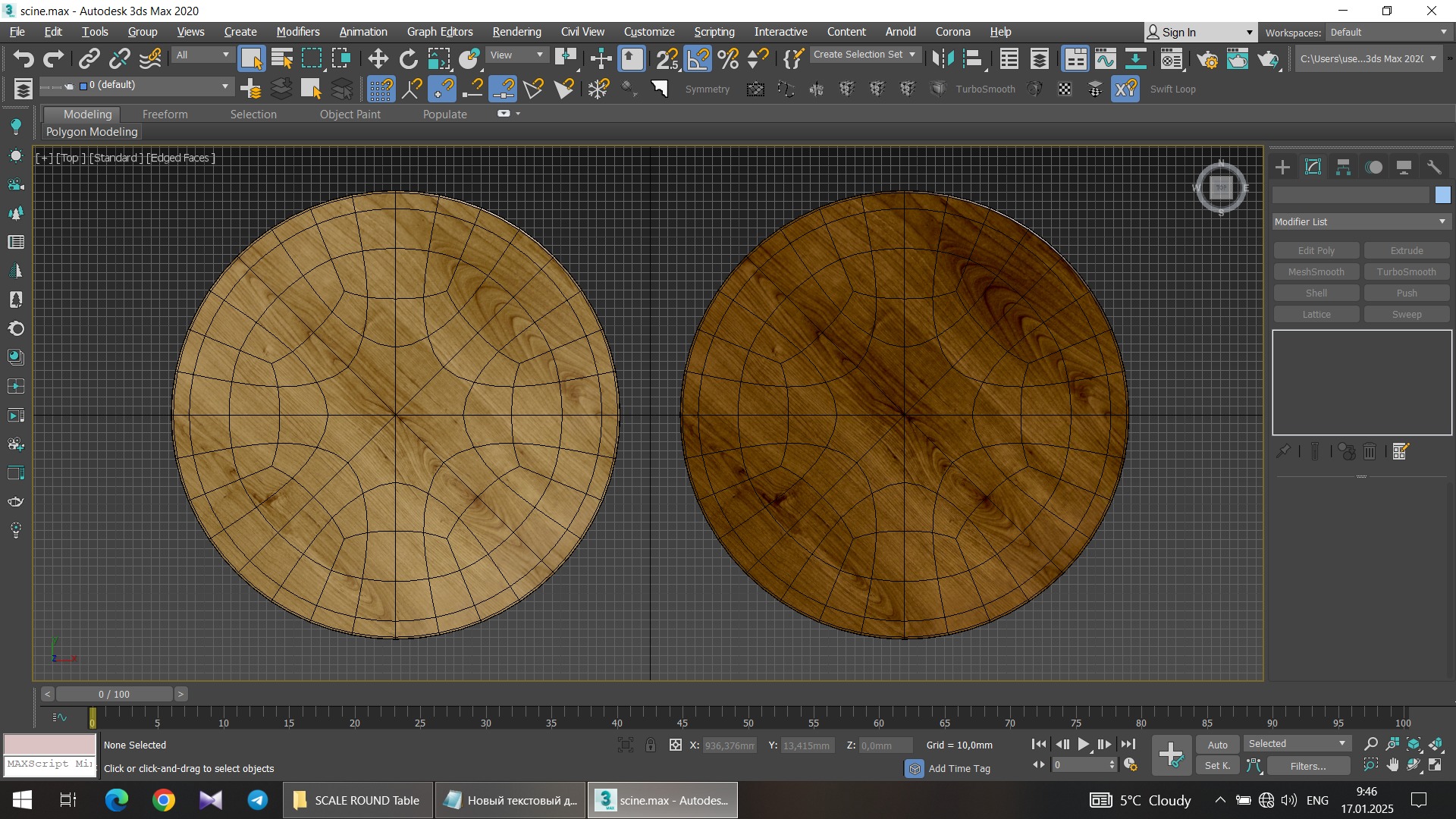Select the Select and Rotate tool
The width and height of the screenshot is (1456, 819).
coord(409,58)
